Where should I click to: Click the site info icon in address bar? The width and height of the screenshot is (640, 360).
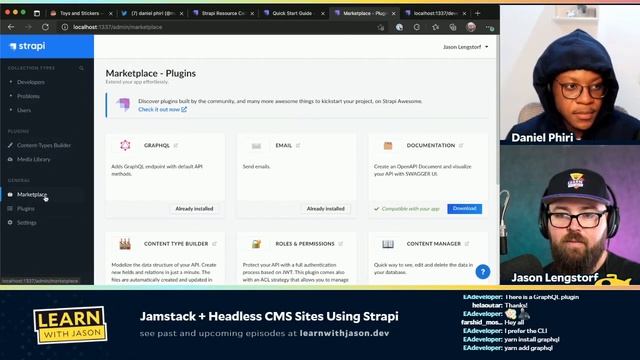[64, 27]
